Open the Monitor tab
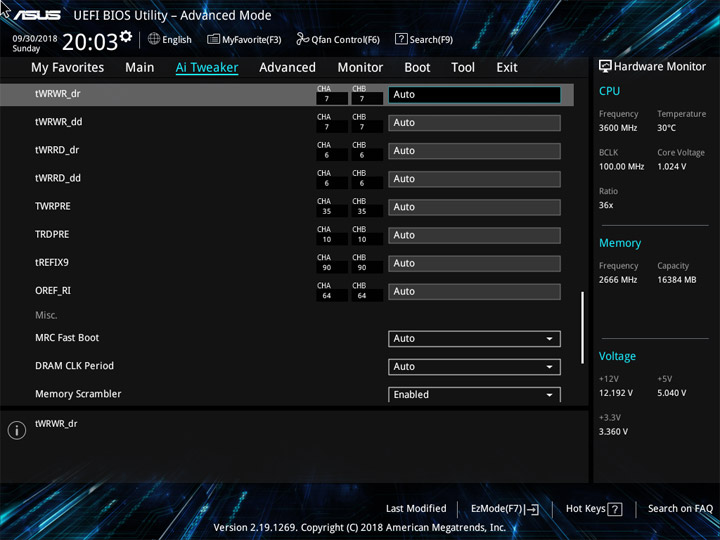Screen dimensions: 720x540 click(x=360, y=68)
